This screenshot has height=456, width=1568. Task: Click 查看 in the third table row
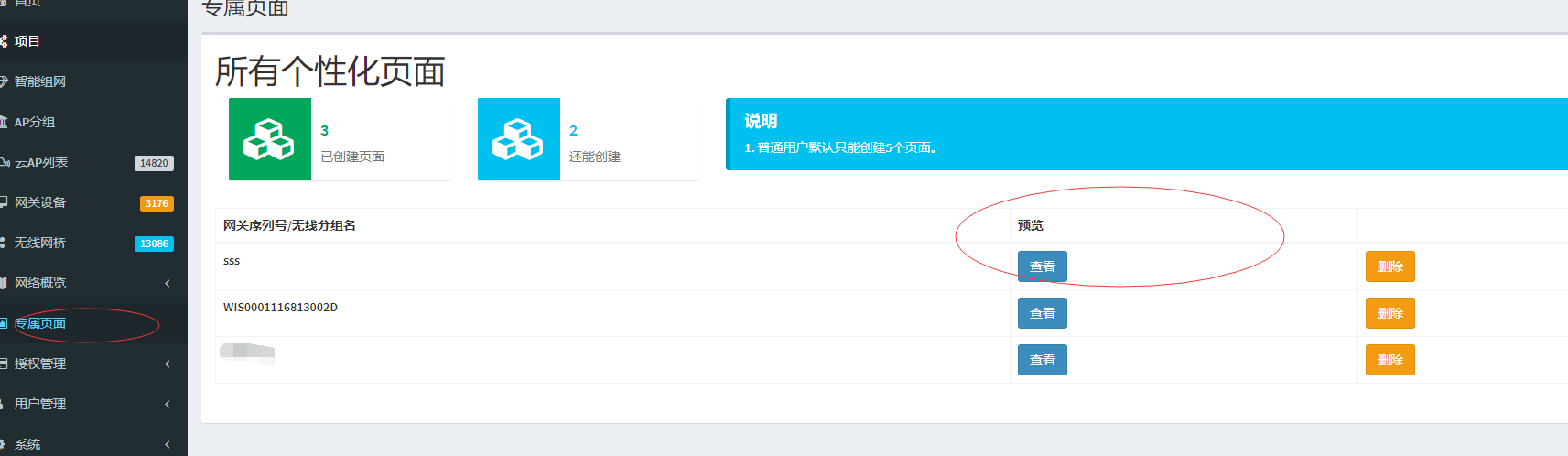(1042, 360)
